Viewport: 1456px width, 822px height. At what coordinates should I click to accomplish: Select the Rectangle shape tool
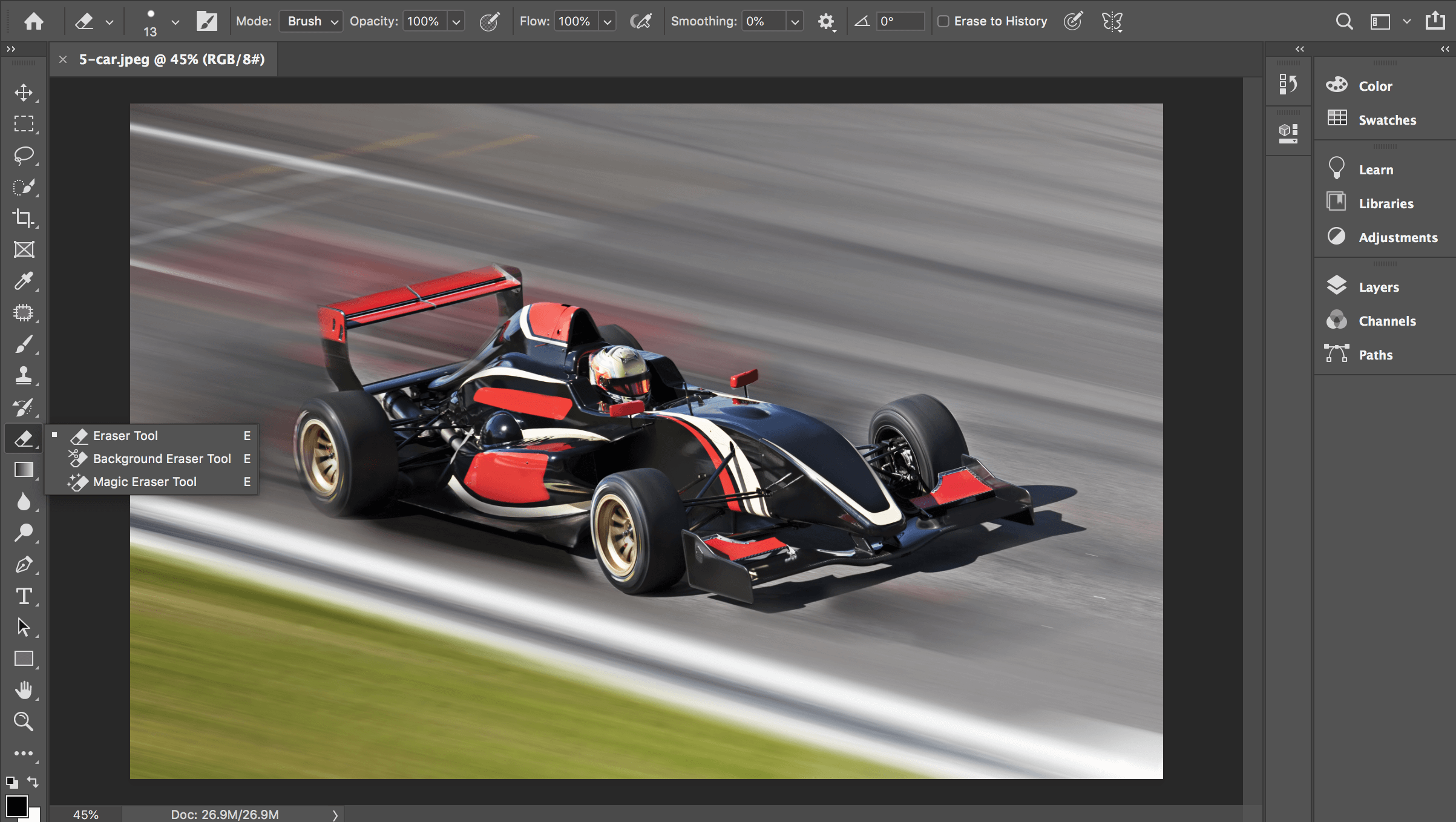(24, 659)
